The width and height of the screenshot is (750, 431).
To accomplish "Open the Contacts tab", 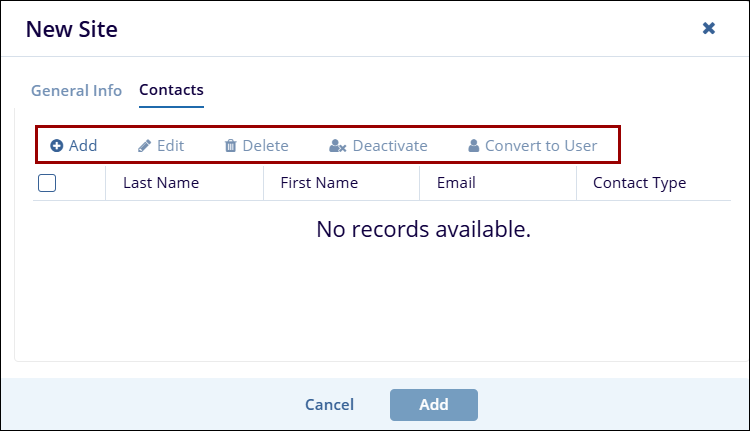I will 171,90.
